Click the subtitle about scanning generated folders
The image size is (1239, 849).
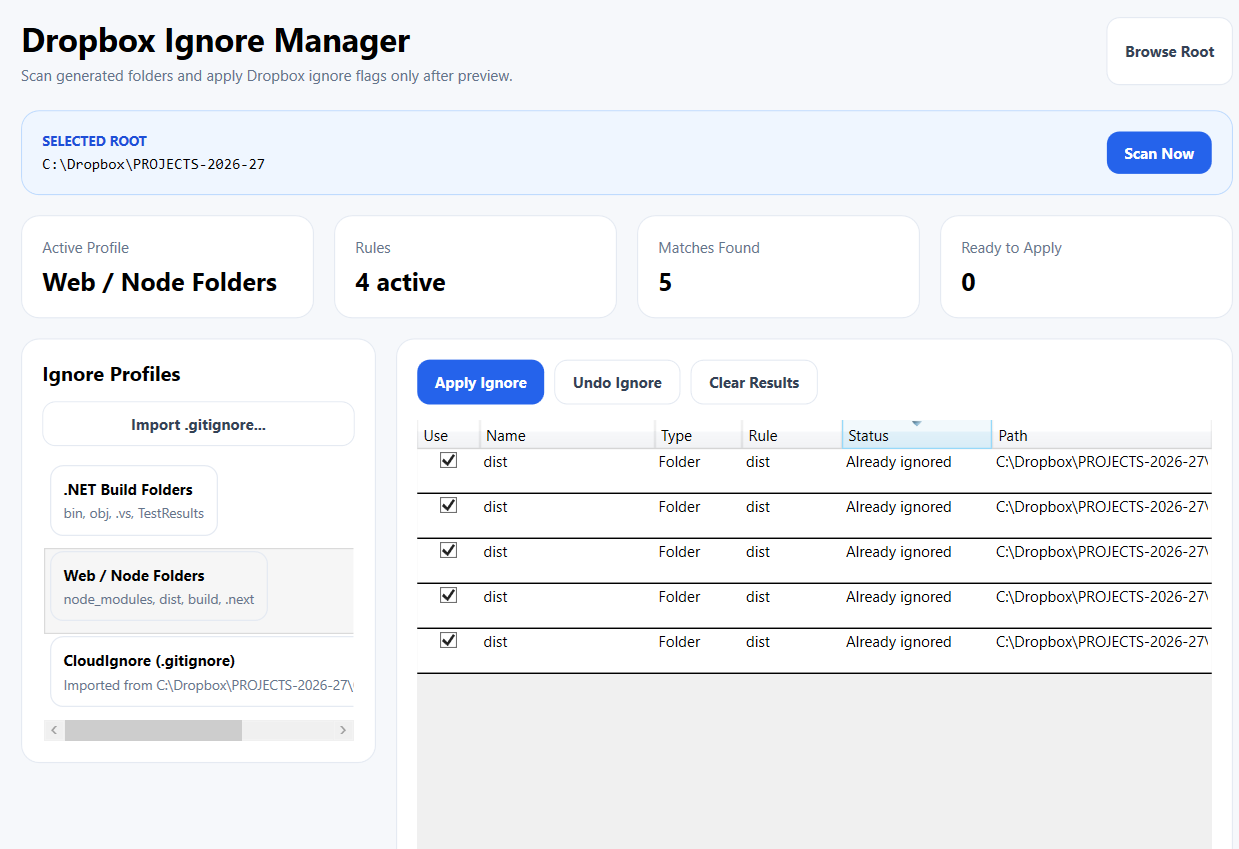coord(266,76)
